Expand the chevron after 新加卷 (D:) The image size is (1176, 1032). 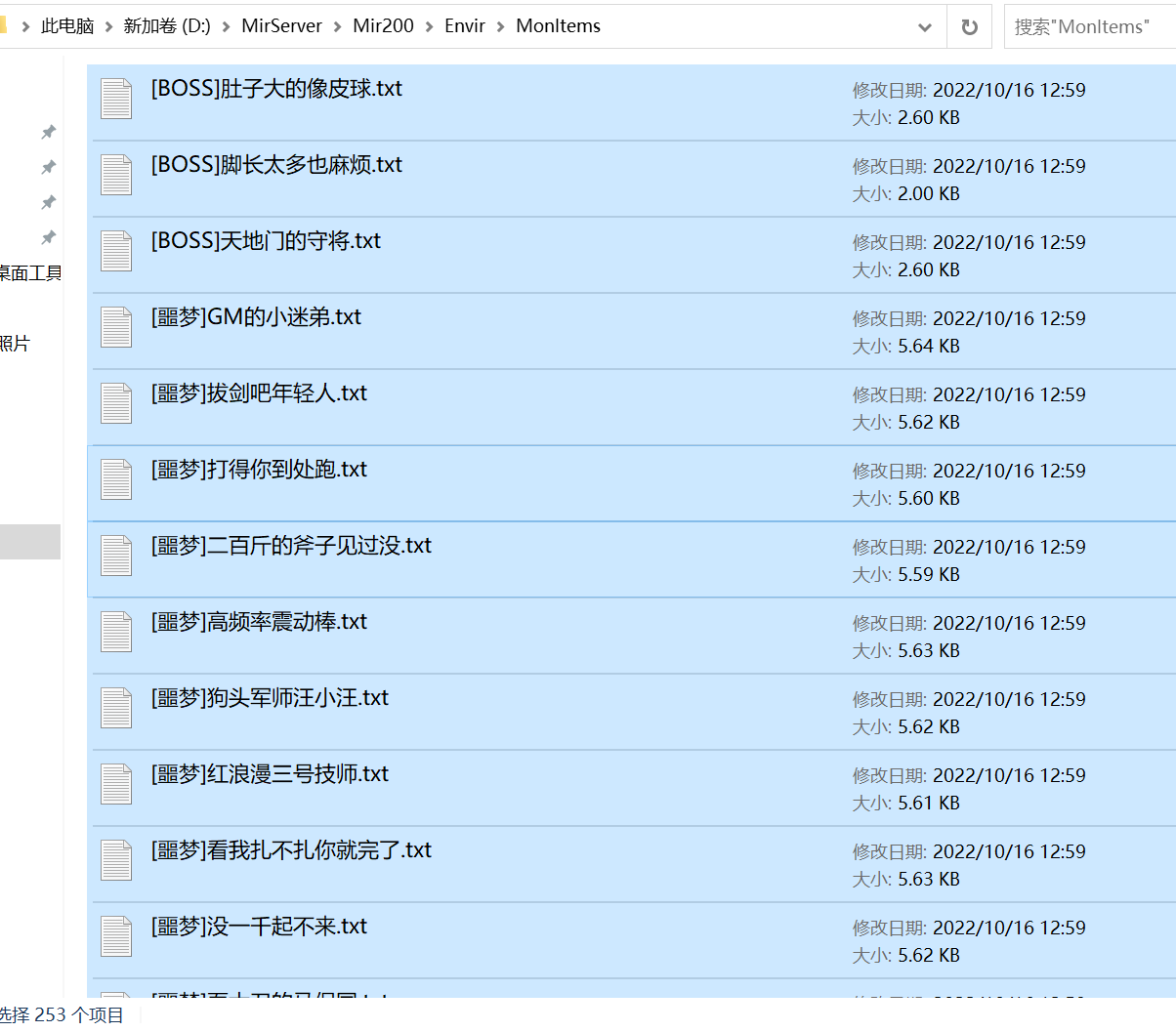(x=227, y=26)
